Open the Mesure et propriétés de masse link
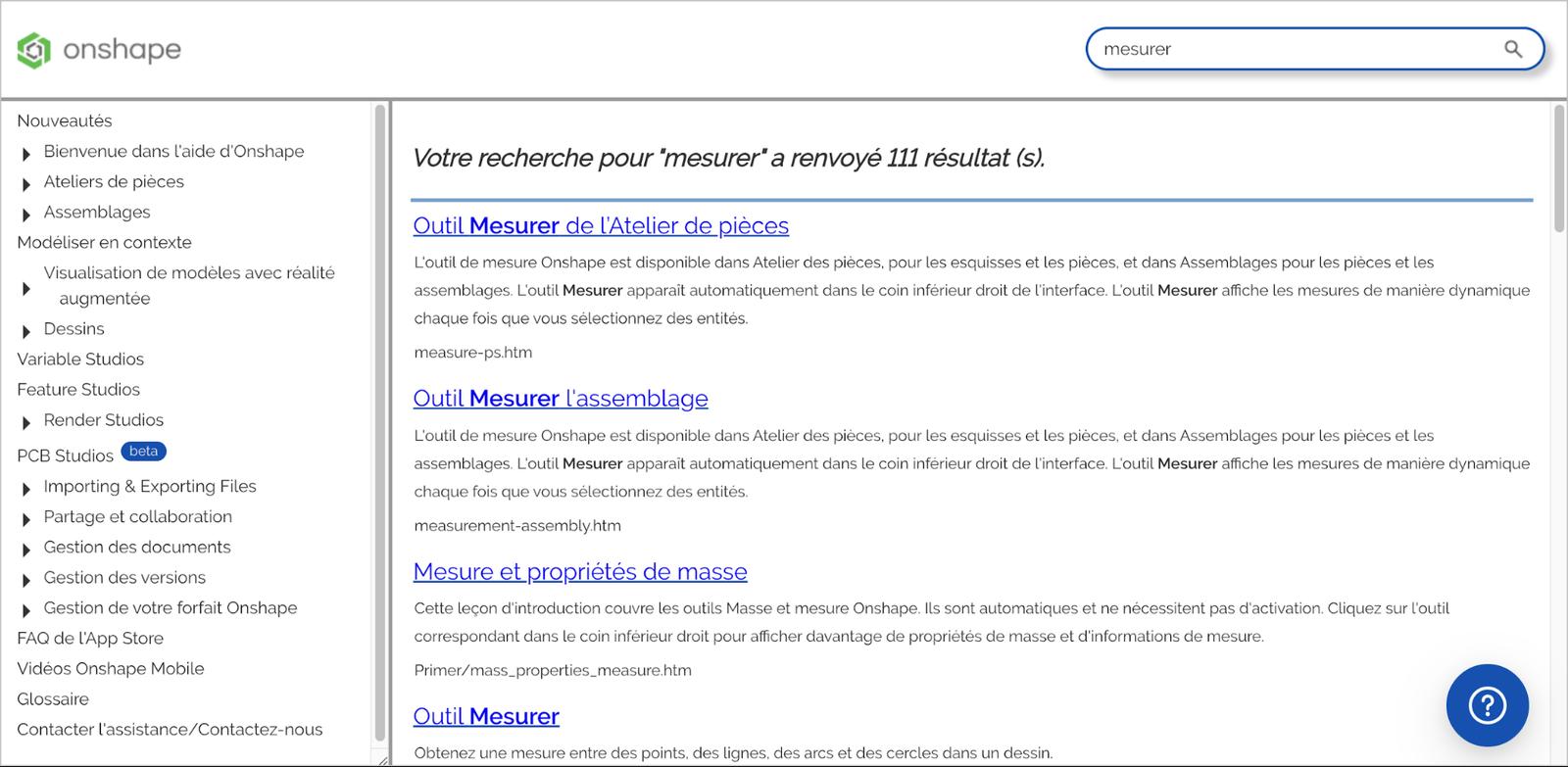Viewport: 1568px width, 767px height. click(580, 572)
